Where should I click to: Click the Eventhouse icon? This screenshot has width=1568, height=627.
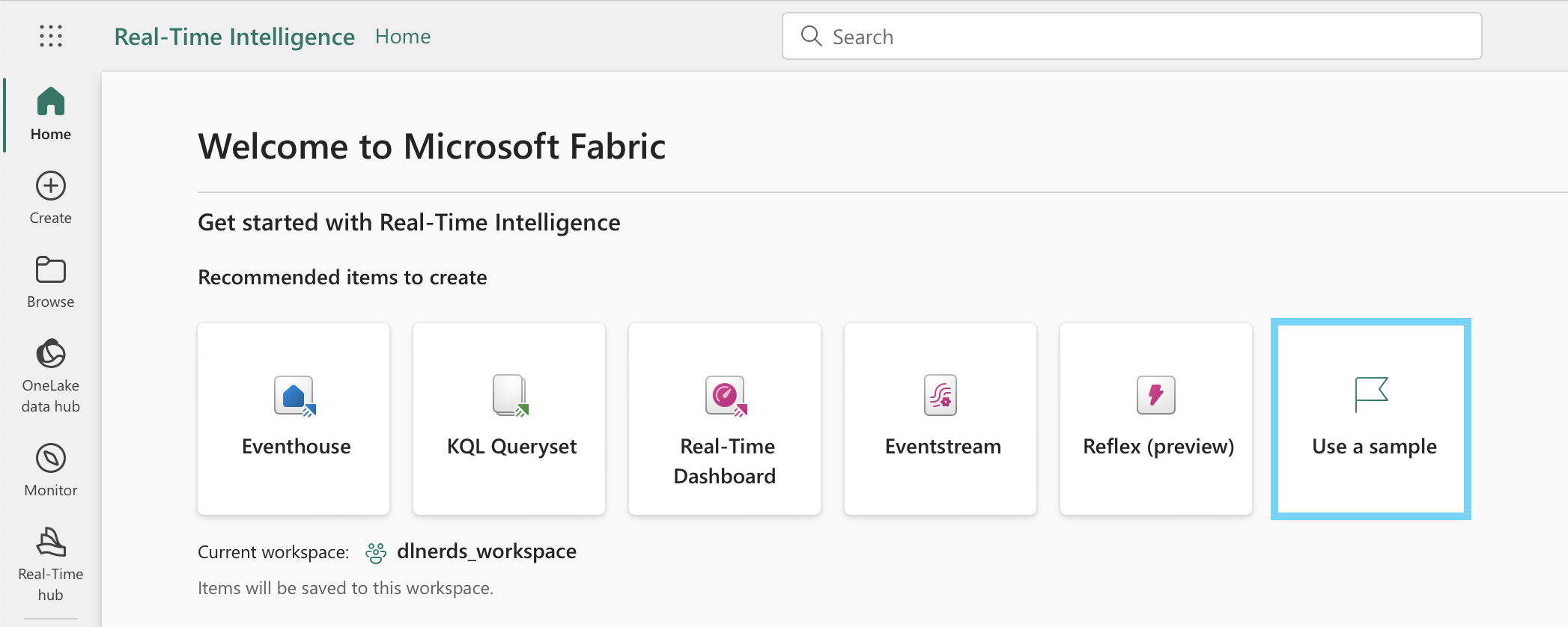[x=294, y=395]
